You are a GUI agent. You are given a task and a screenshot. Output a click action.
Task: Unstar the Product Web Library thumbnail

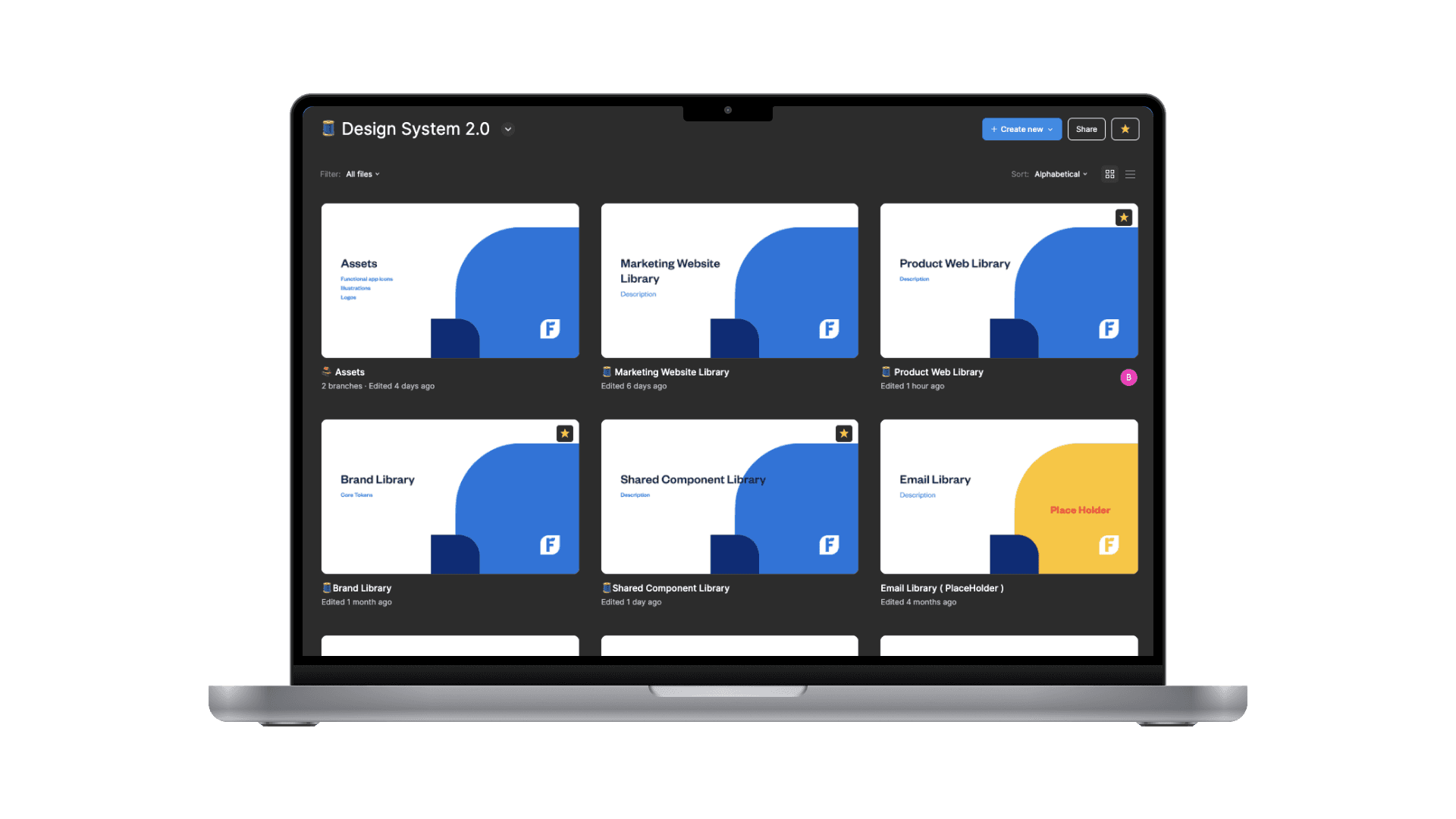click(x=1123, y=218)
